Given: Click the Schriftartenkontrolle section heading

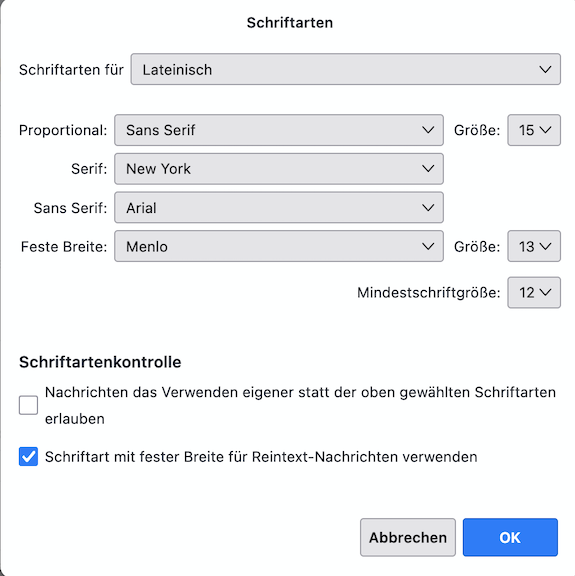Looking at the screenshot, I should (x=100, y=362).
